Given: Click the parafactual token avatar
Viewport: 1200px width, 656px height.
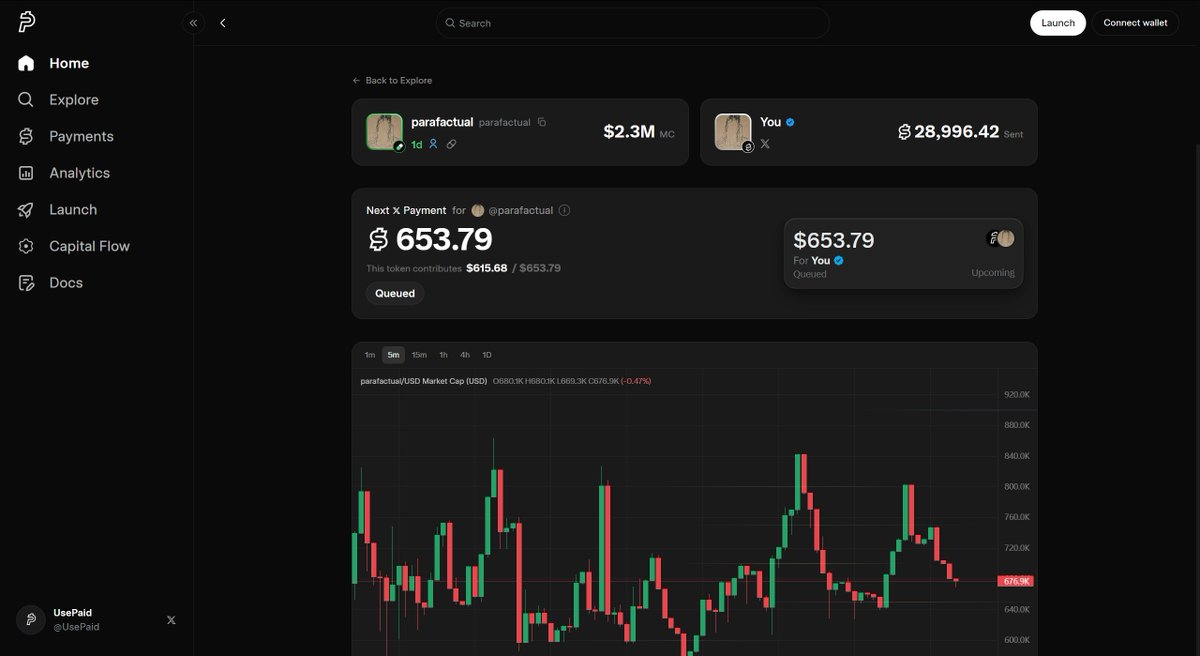Looking at the screenshot, I should tap(385, 132).
